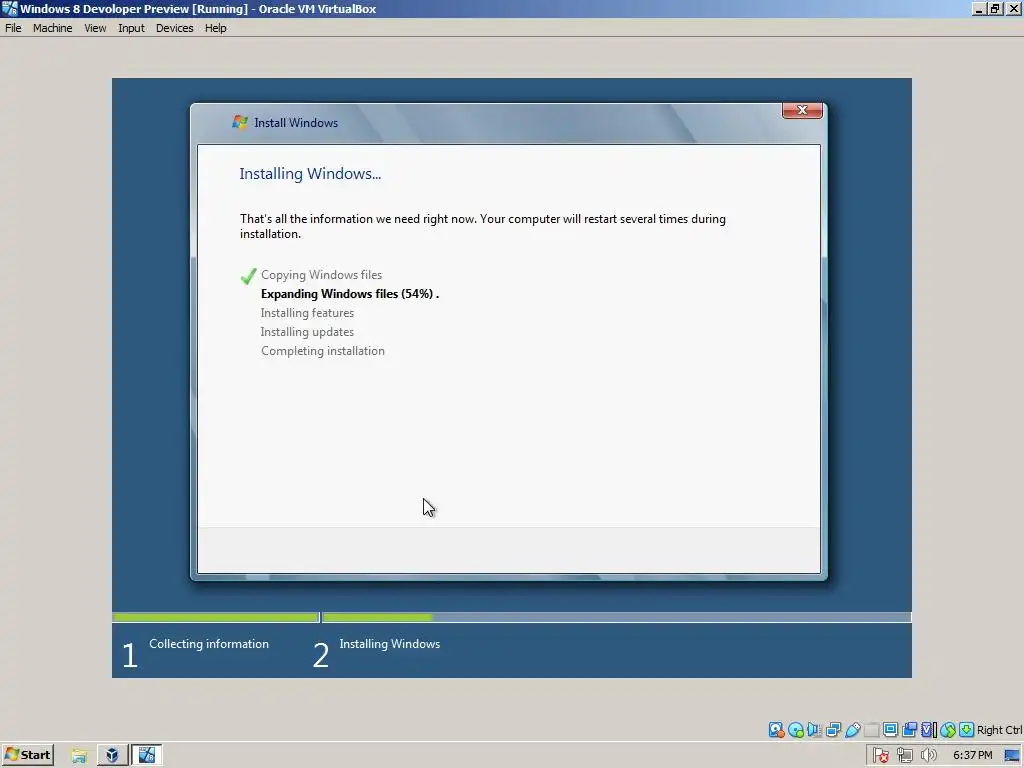This screenshot has height=768, width=1024.
Task: Click the mouse integration status icon
Action: [x=948, y=729]
